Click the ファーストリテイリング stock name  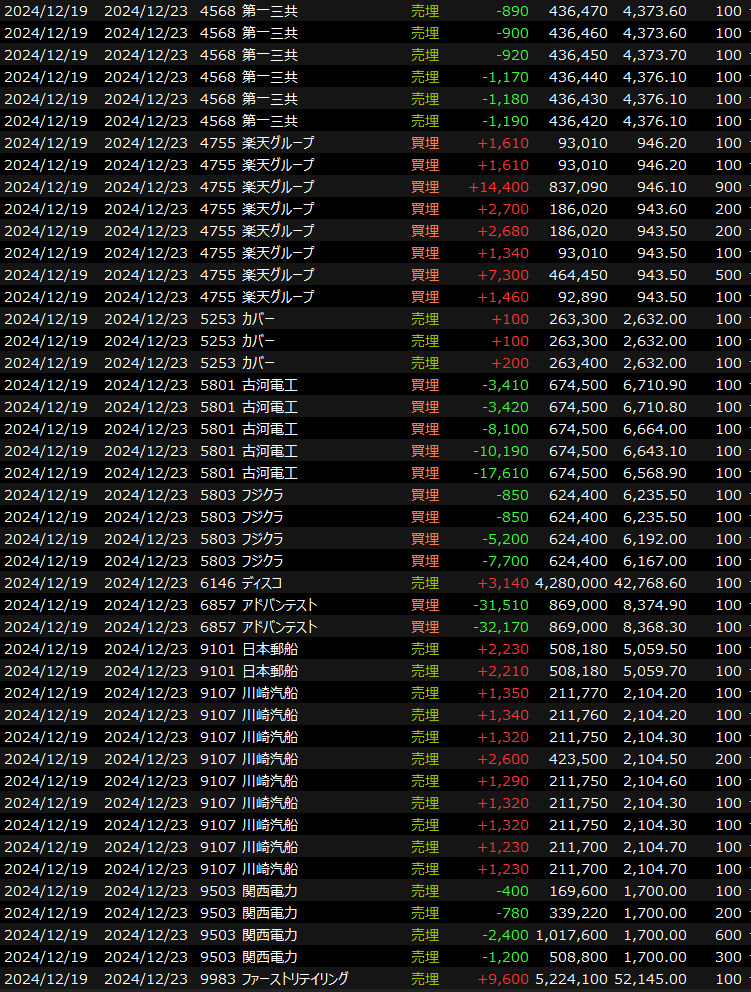(295, 979)
